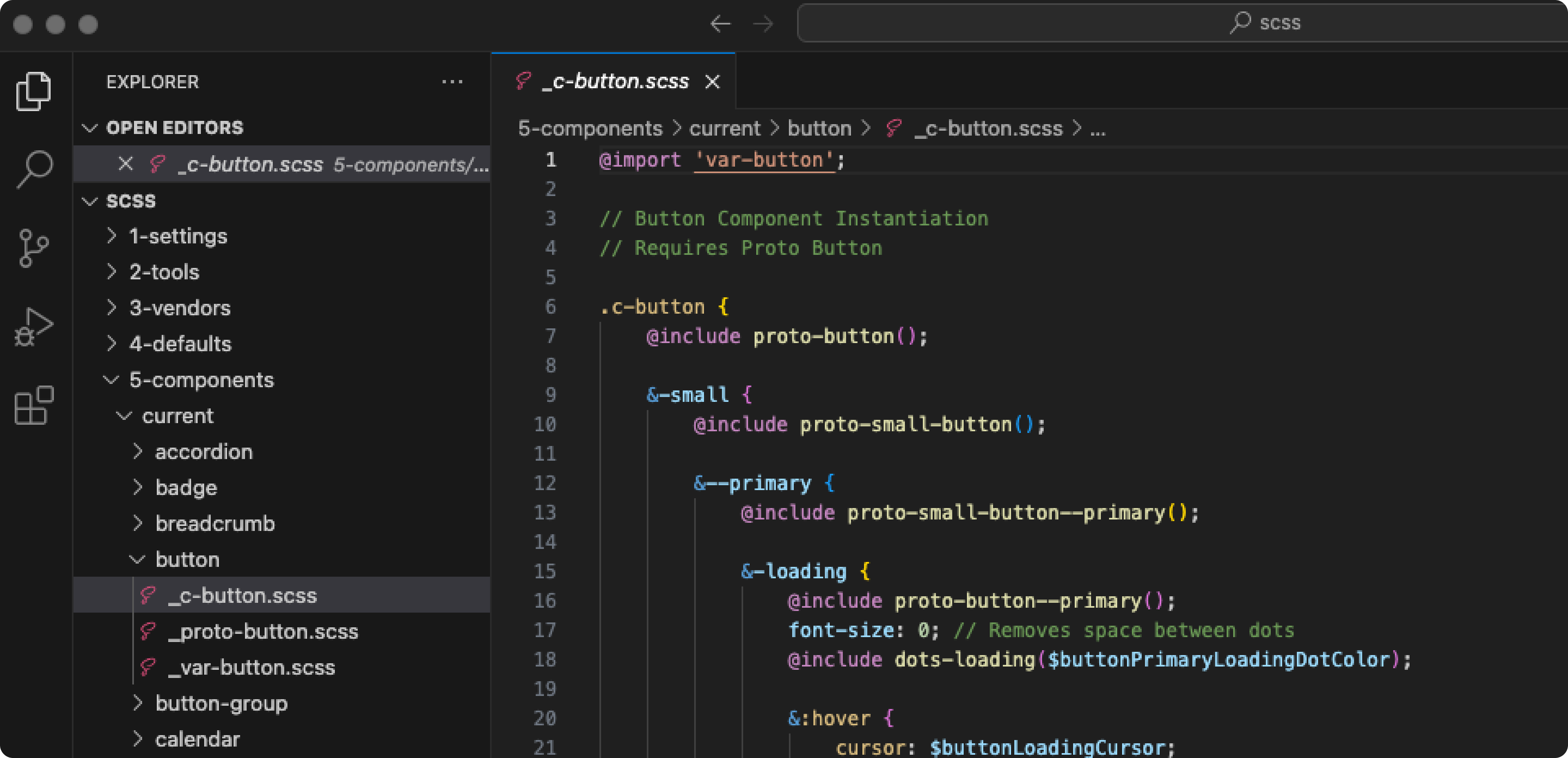This screenshot has height=758, width=1568.
Task: Open the Source Control view
Action: point(33,248)
